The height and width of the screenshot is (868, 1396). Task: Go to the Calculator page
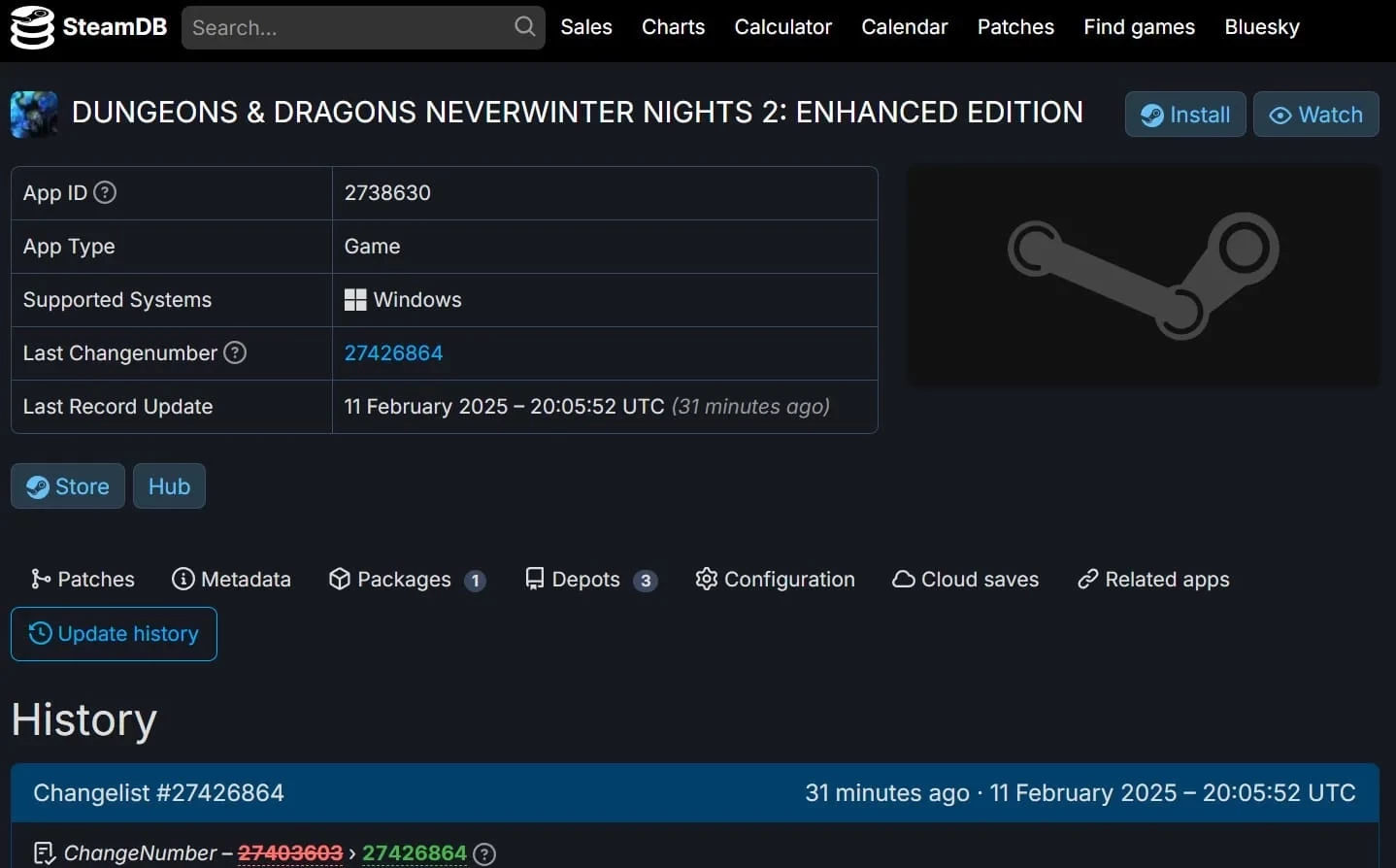pyautogui.click(x=782, y=27)
